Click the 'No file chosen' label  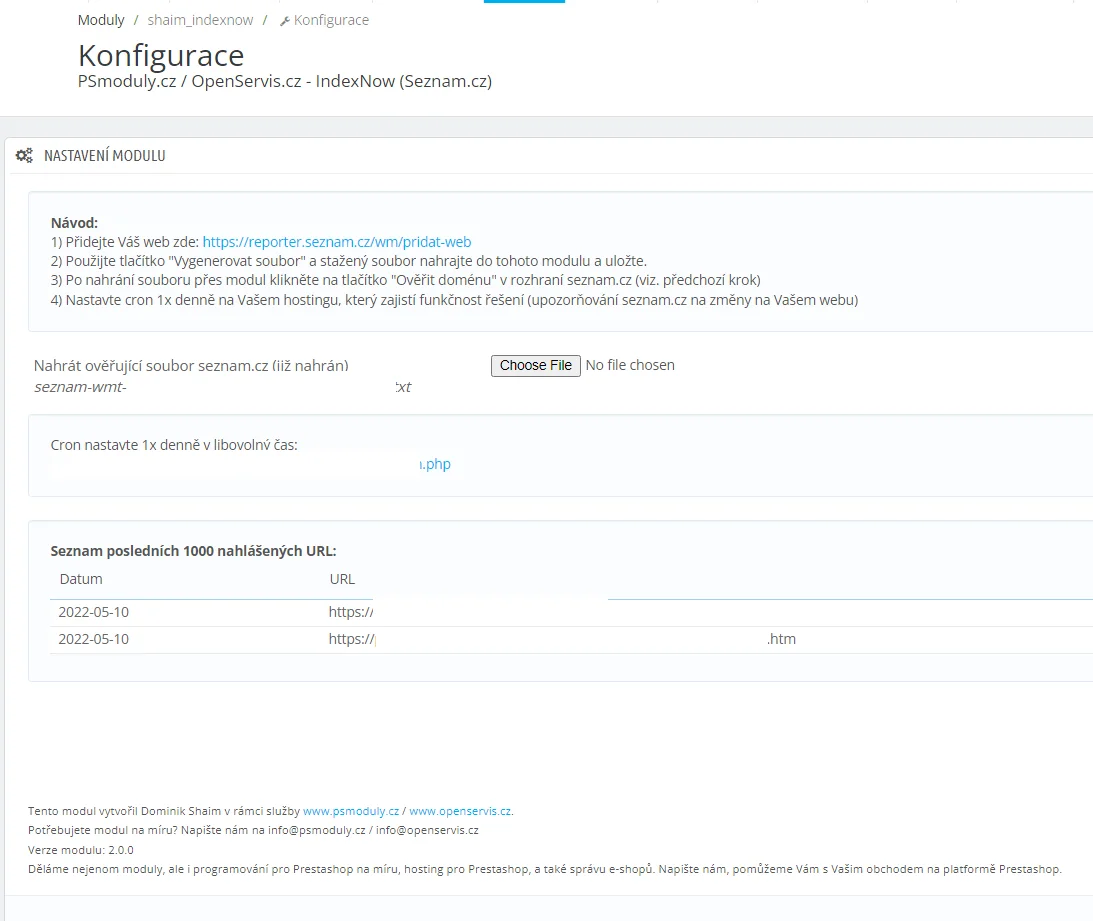[630, 365]
